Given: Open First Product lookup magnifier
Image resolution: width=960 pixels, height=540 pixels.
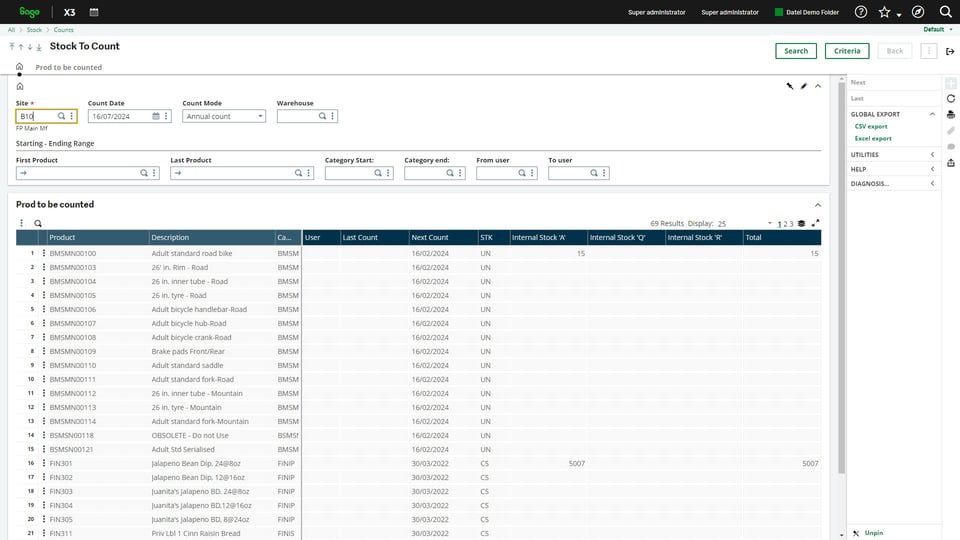Looking at the screenshot, I should pyautogui.click(x=144, y=173).
